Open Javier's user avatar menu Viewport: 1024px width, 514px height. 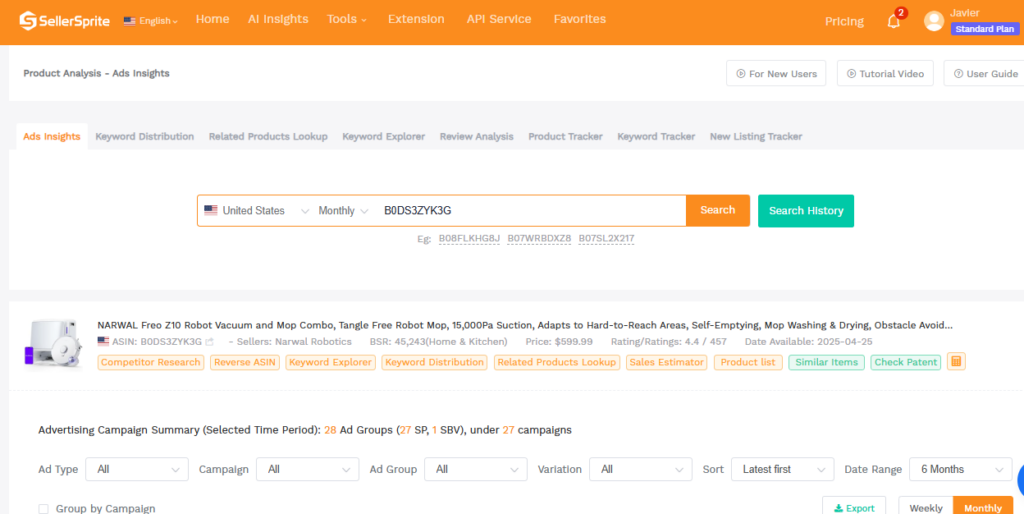pos(934,21)
